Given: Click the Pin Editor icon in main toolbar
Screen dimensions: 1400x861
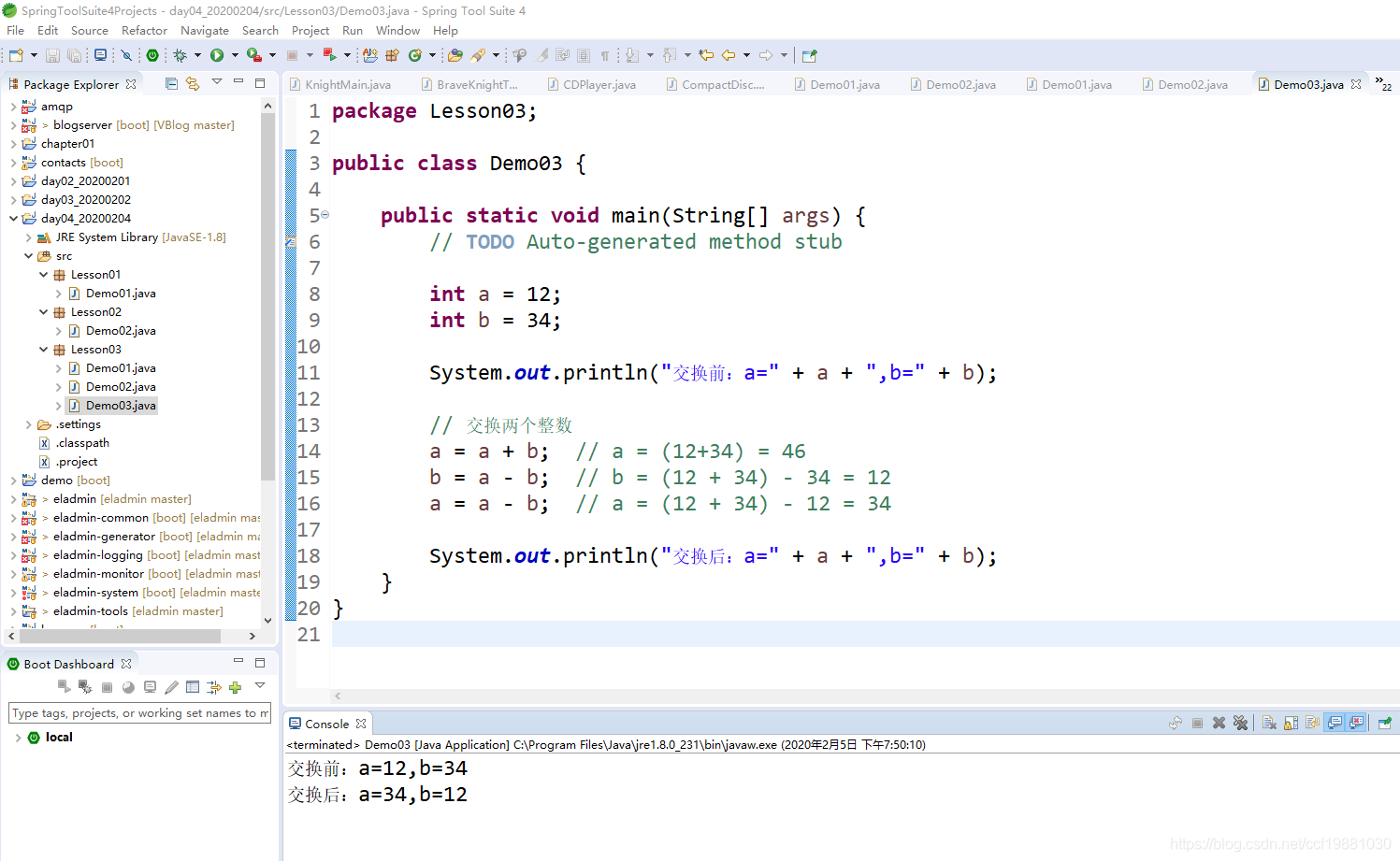Looking at the screenshot, I should pyautogui.click(x=810, y=55).
